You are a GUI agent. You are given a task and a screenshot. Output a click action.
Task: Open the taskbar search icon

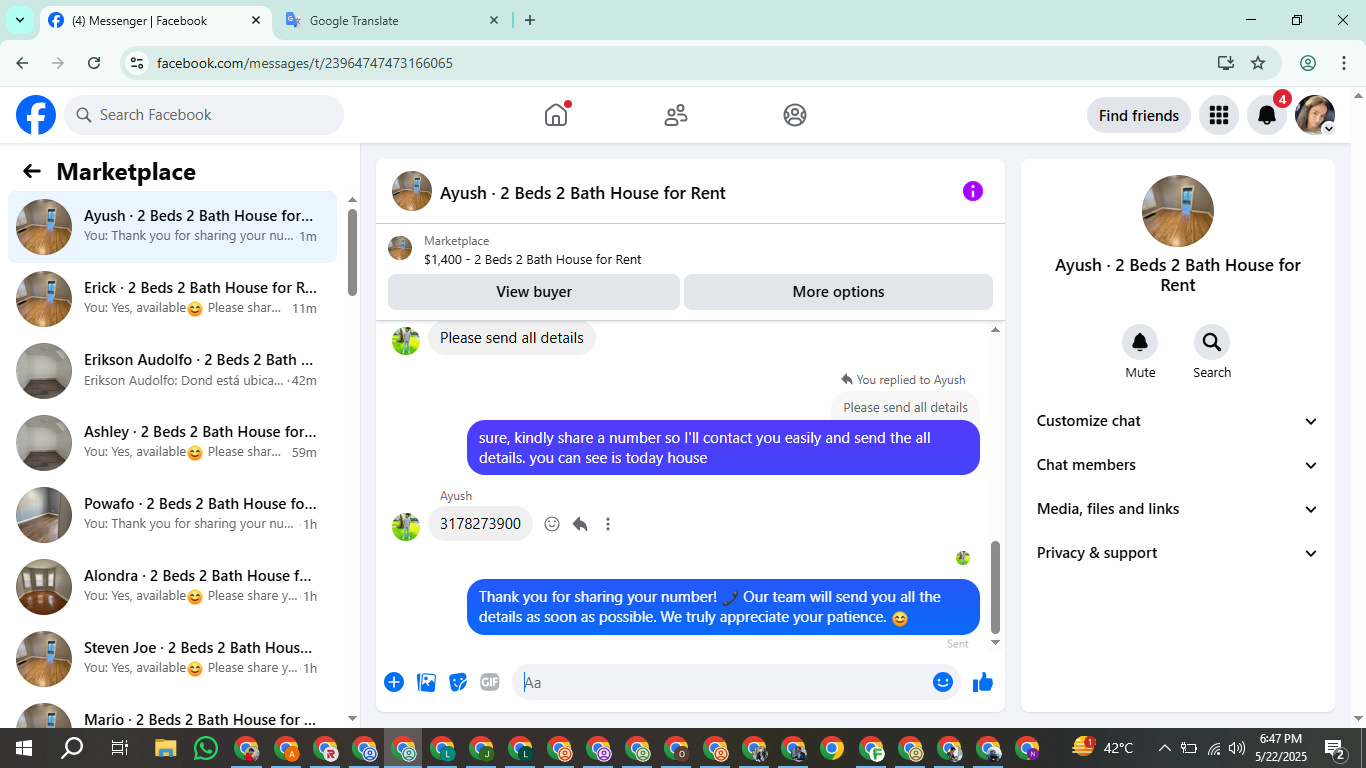point(72,748)
